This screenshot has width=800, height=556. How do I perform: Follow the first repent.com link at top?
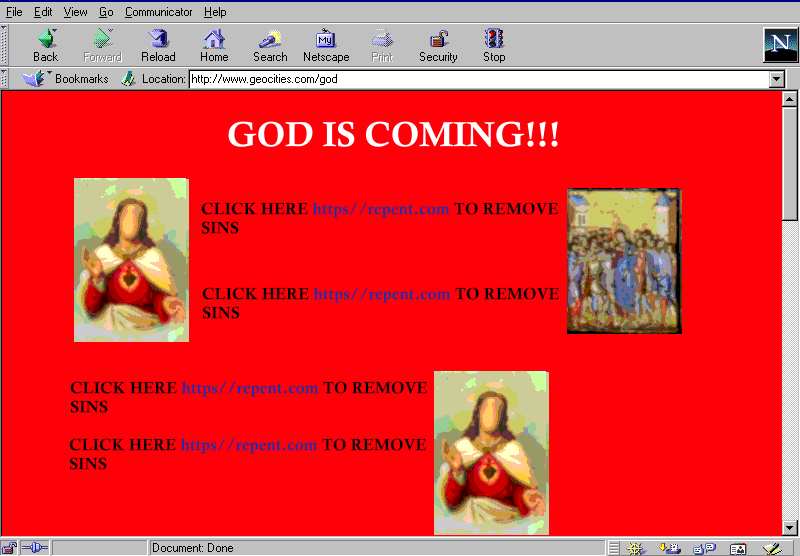click(x=381, y=209)
